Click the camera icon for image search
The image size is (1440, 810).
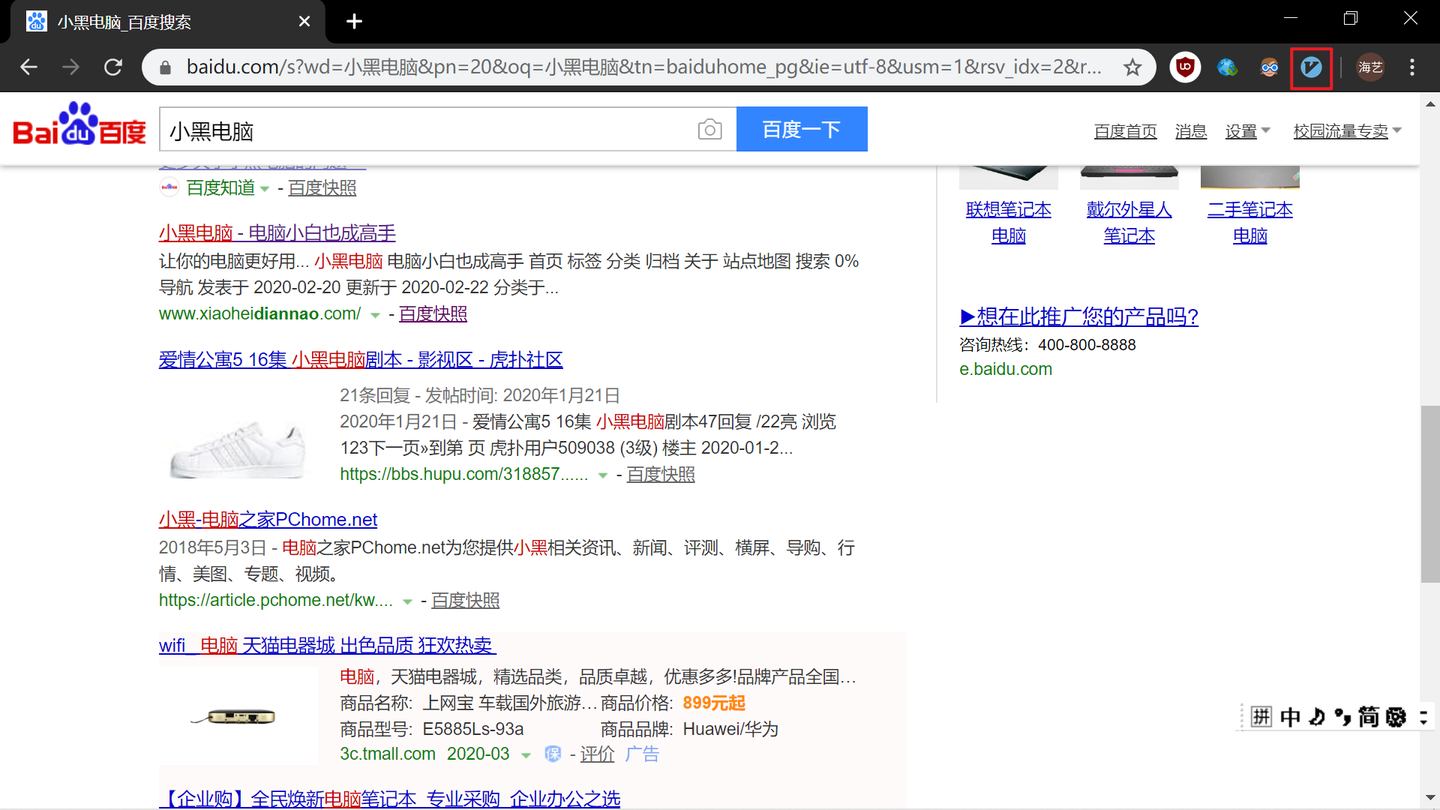[x=710, y=129]
